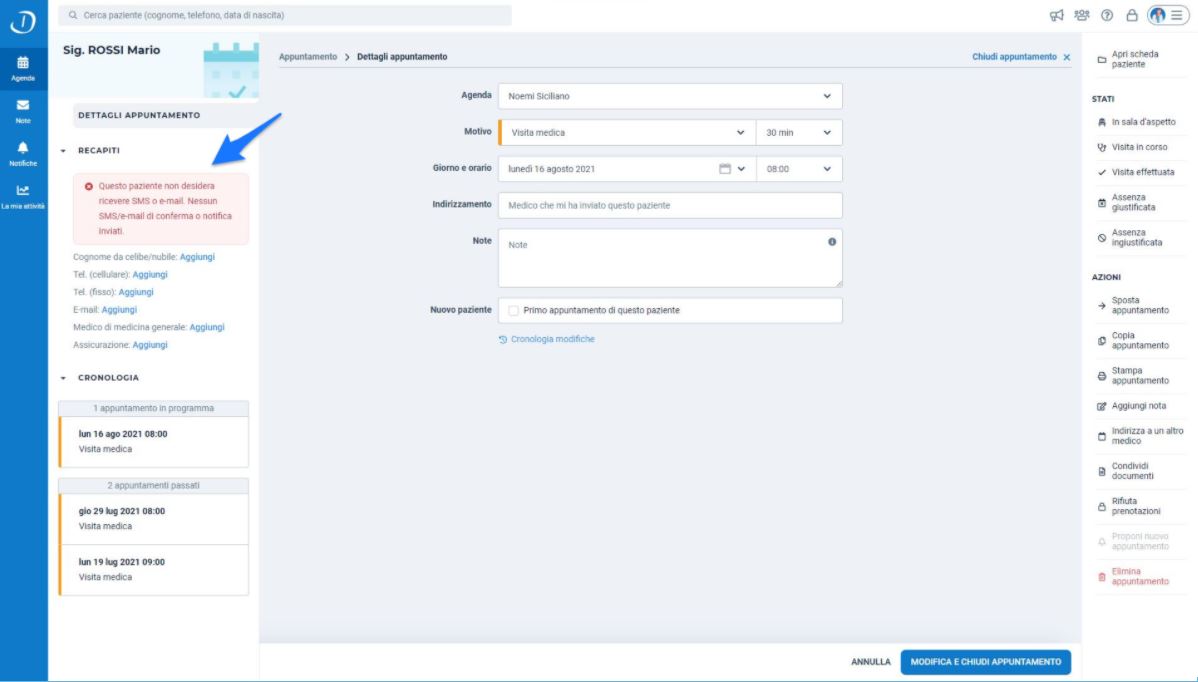Click patient name Sig. ROSSI Mario
Screen dimensions: 1198x682
point(112,50)
